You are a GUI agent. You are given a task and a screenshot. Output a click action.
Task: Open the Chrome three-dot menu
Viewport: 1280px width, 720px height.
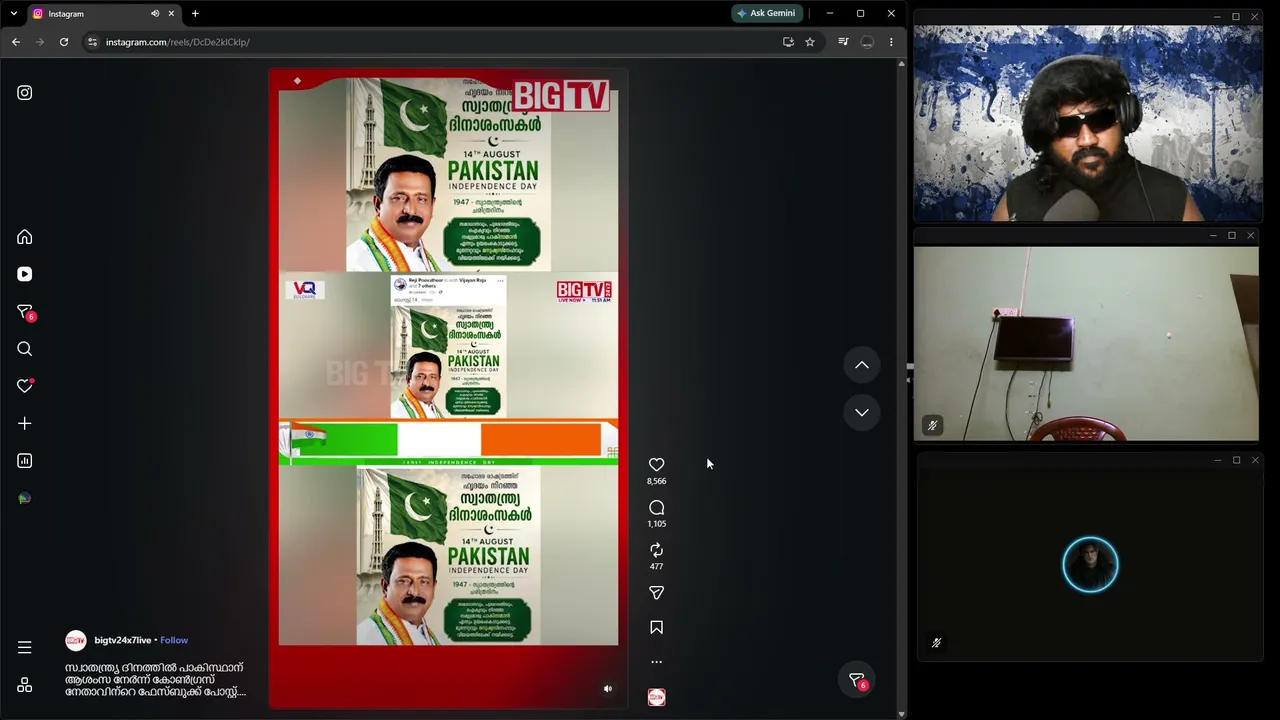point(891,42)
